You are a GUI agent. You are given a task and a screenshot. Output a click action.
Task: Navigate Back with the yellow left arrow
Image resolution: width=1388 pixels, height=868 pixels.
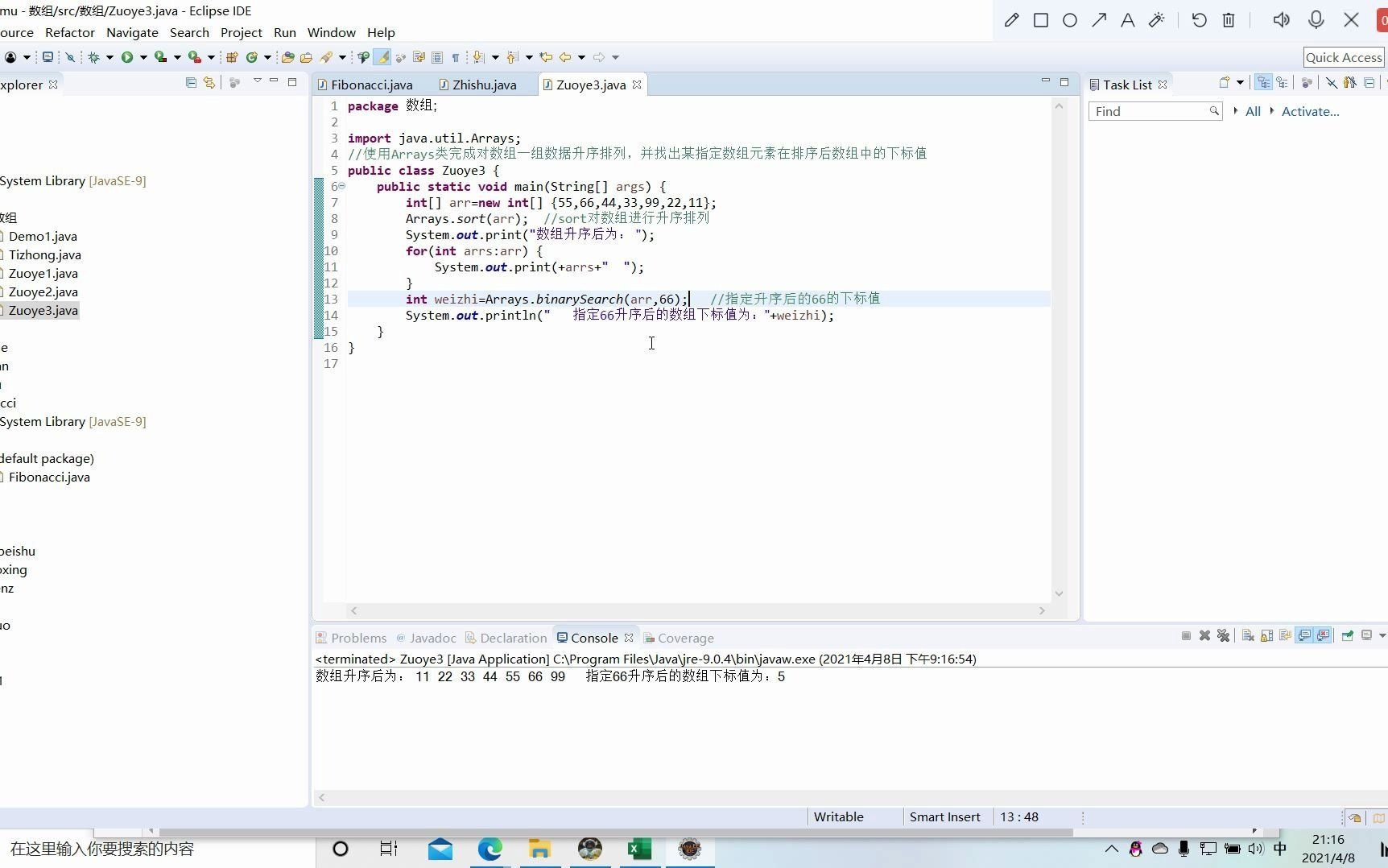click(x=565, y=57)
